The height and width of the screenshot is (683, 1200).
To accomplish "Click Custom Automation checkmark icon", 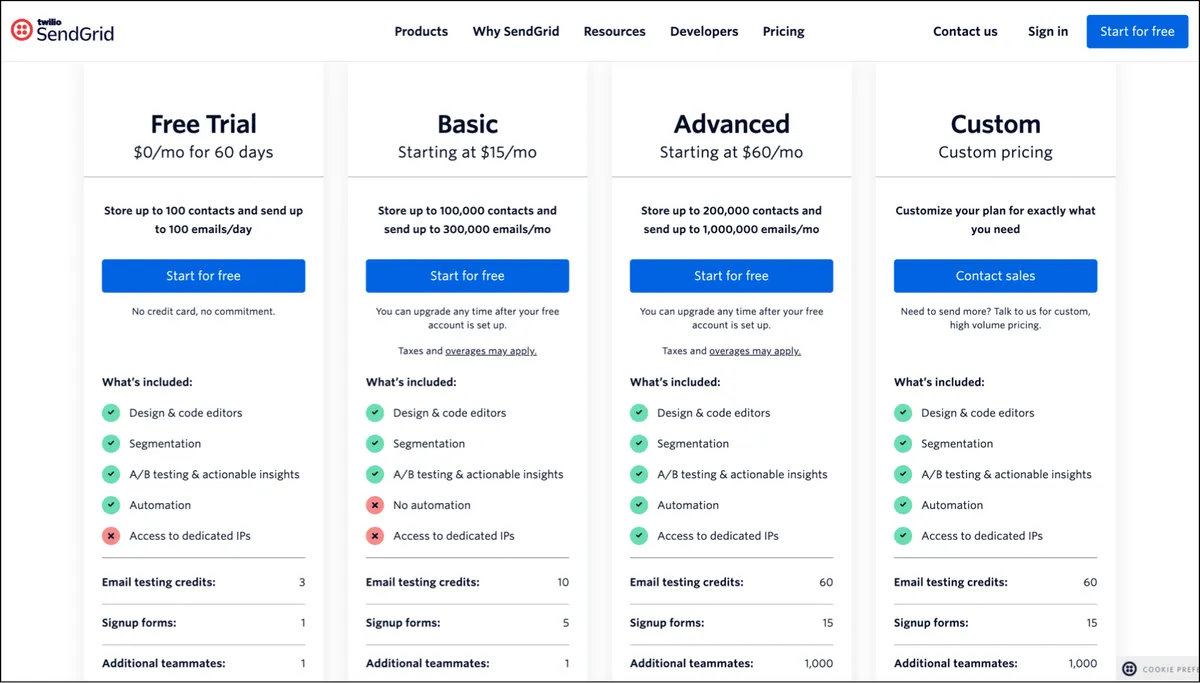I will [x=903, y=505].
